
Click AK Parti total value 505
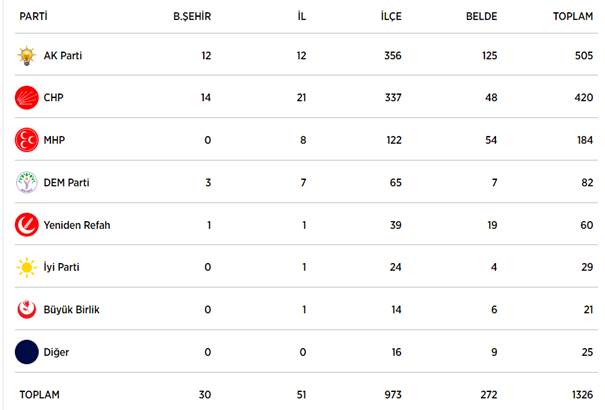pos(584,56)
